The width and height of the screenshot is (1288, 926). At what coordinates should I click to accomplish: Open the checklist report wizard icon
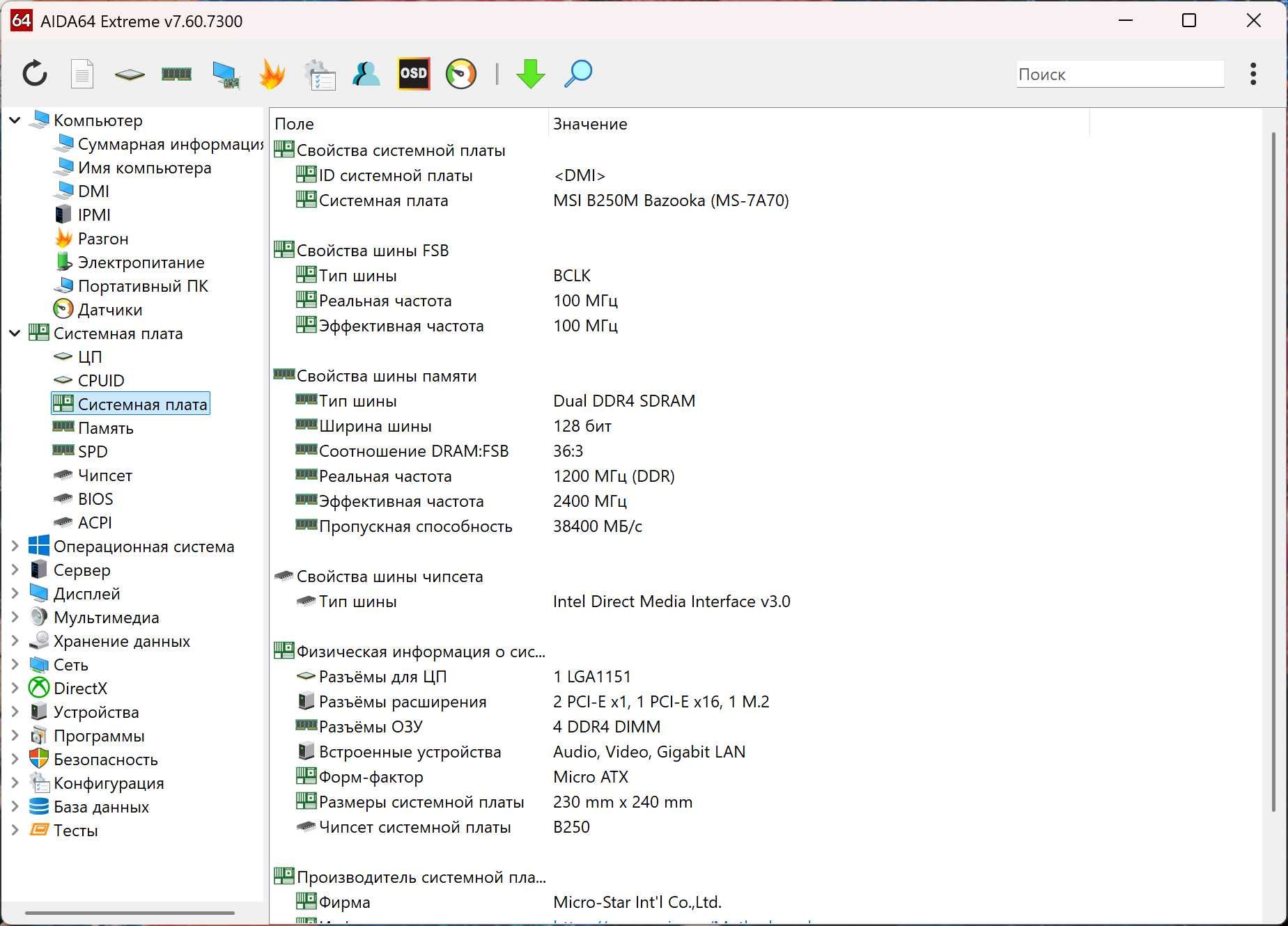pyautogui.click(x=320, y=74)
